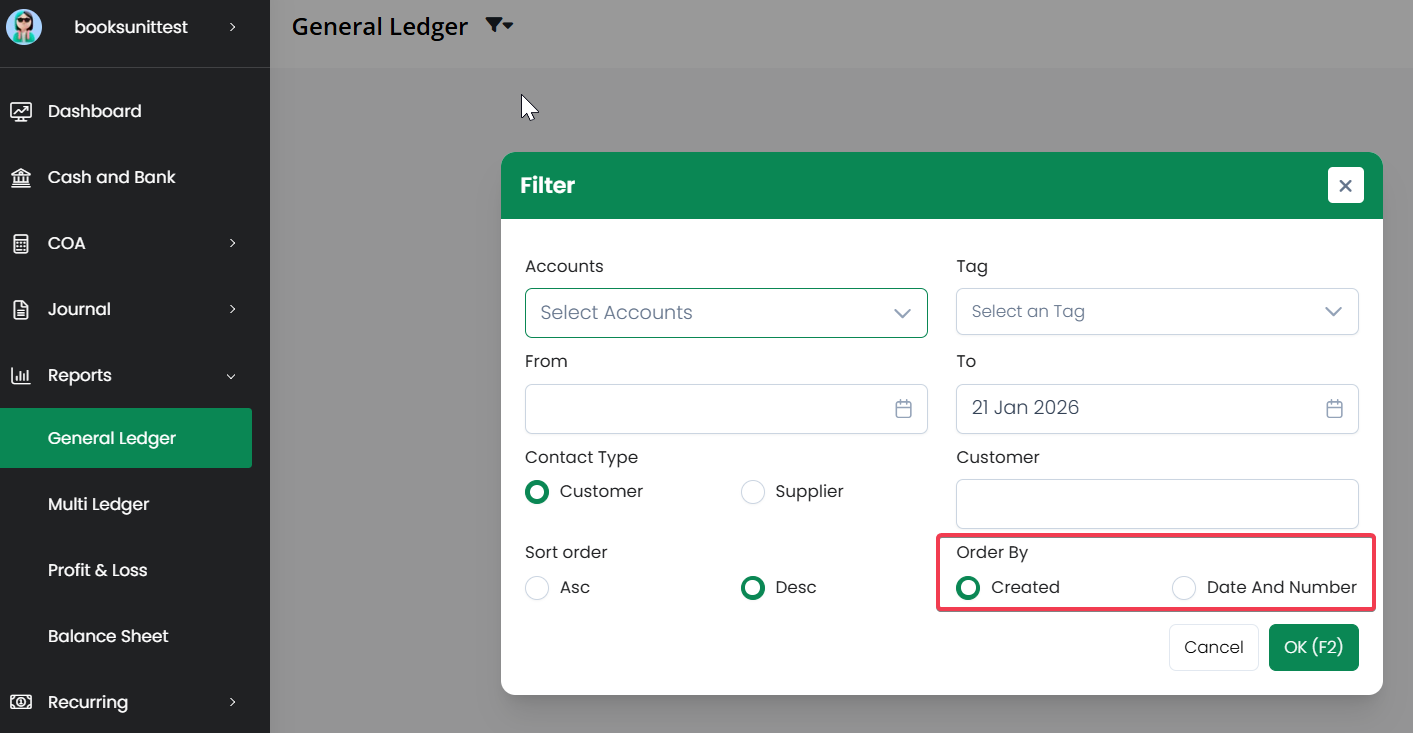Go to Balance Sheet report

pyautogui.click(x=108, y=636)
